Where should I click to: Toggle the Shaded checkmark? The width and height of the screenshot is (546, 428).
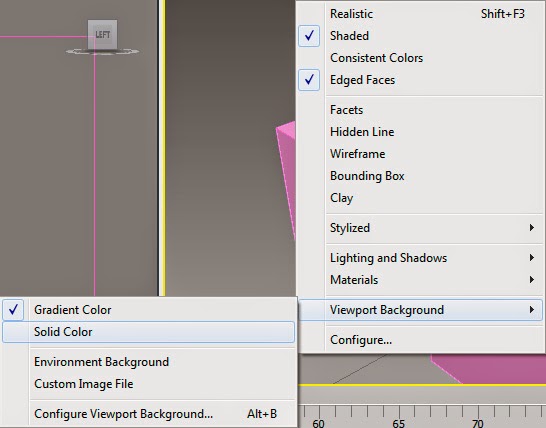coord(309,36)
